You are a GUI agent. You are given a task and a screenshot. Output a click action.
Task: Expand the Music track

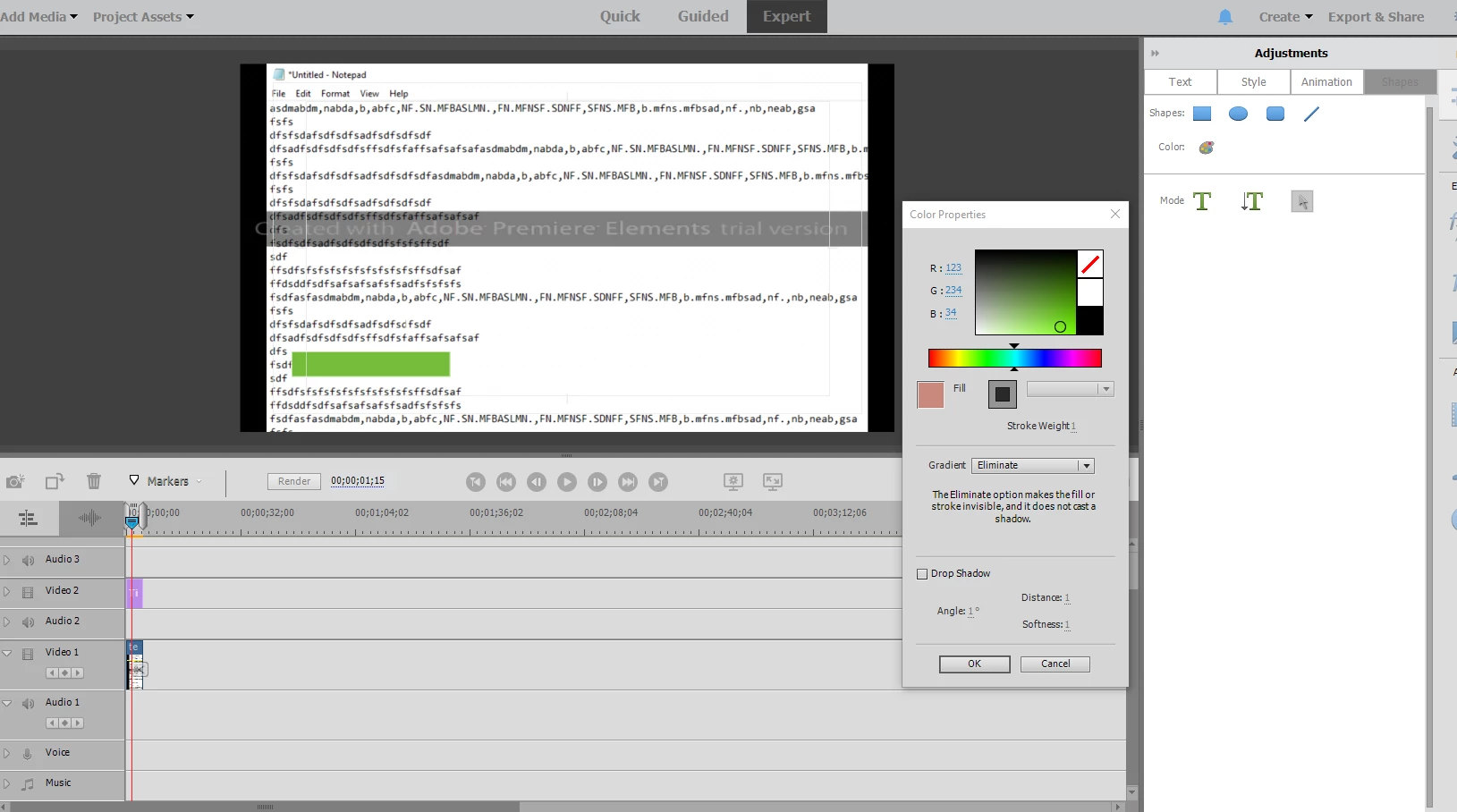pos(7,783)
